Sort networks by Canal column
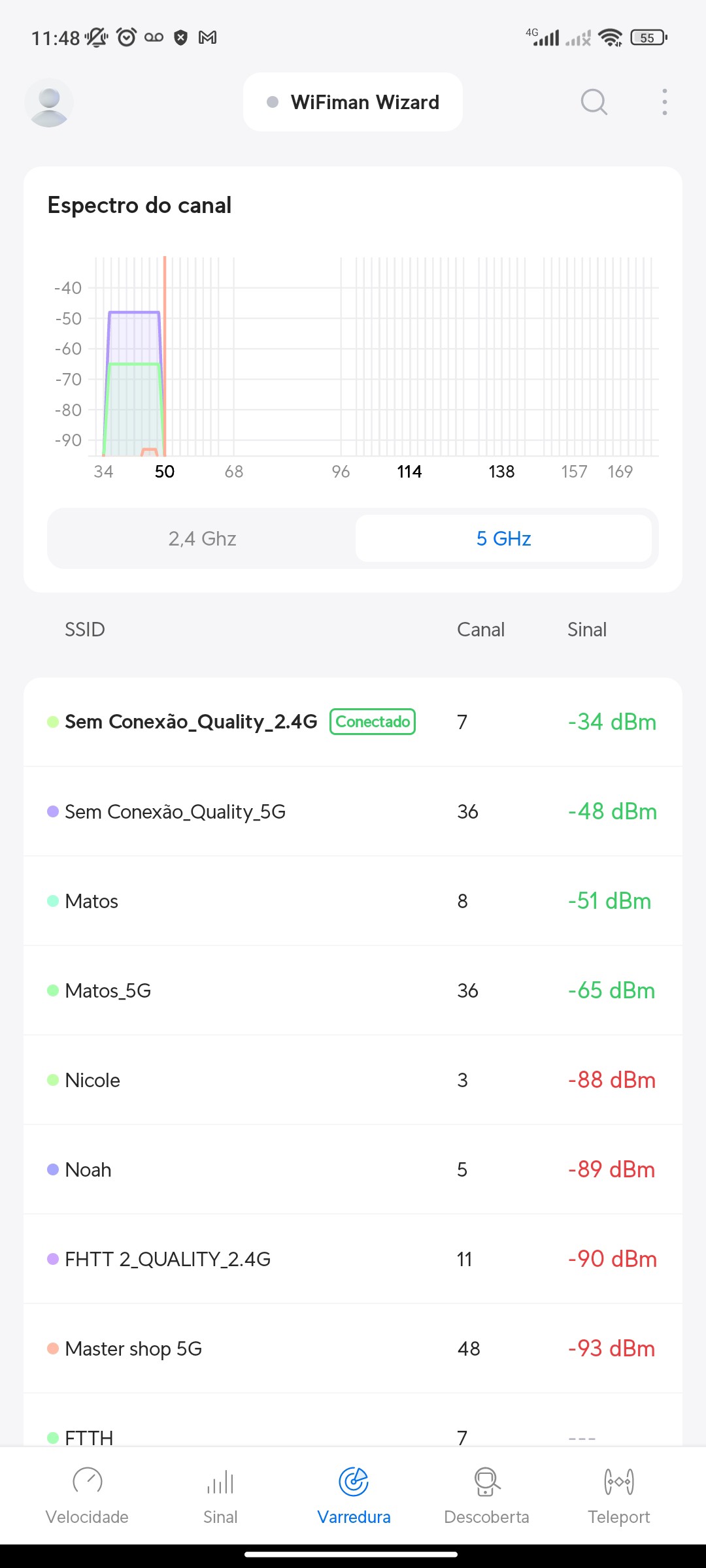 click(480, 629)
